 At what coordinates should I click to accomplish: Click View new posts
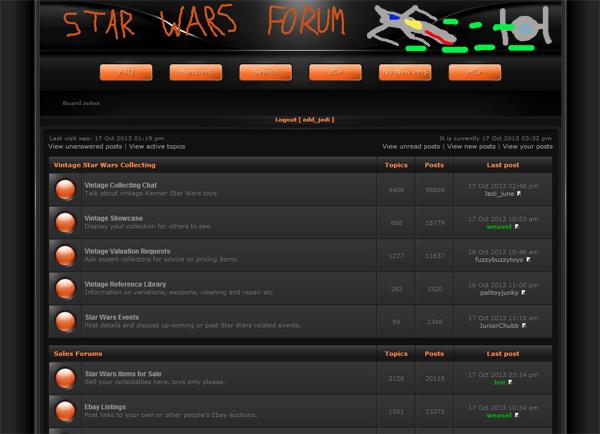(x=471, y=147)
